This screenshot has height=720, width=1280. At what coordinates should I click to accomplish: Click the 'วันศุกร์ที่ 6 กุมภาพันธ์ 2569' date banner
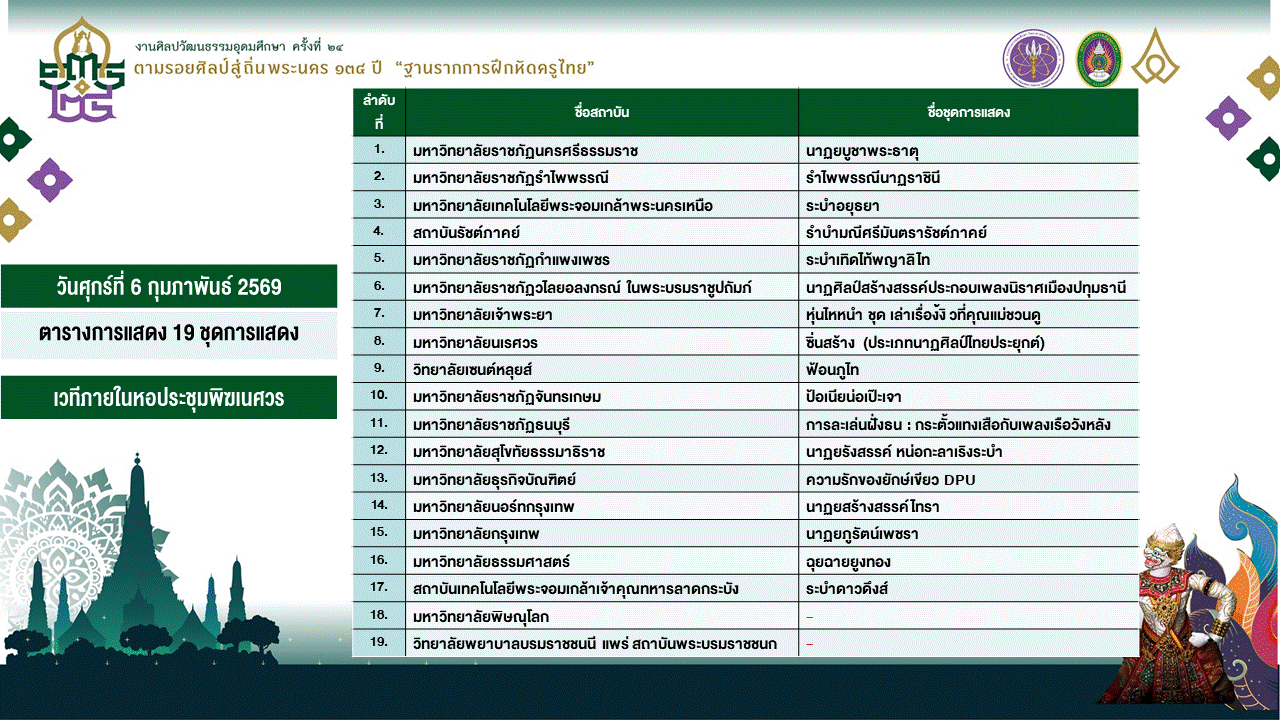pyautogui.click(x=168, y=287)
